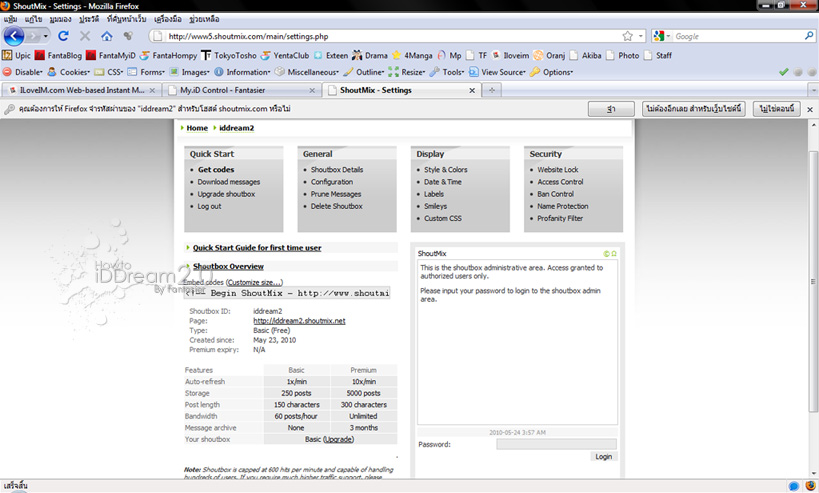Open Iloveim bookmark

point(510,55)
